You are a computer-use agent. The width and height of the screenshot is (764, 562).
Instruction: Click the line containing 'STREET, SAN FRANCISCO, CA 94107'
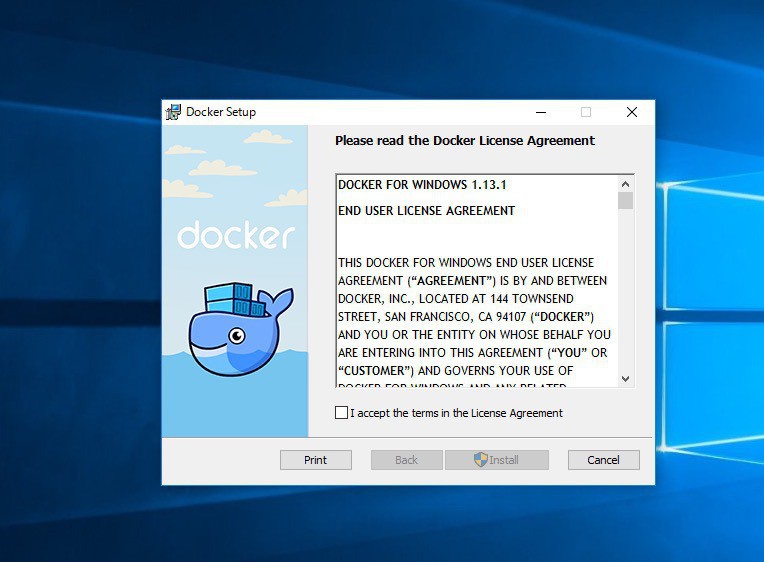click(466, 317)
